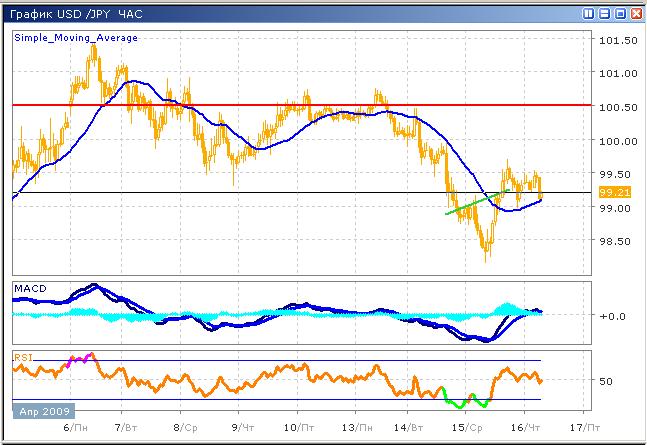Maximize the USD/JPY chart window

click(x=619, y=13)
